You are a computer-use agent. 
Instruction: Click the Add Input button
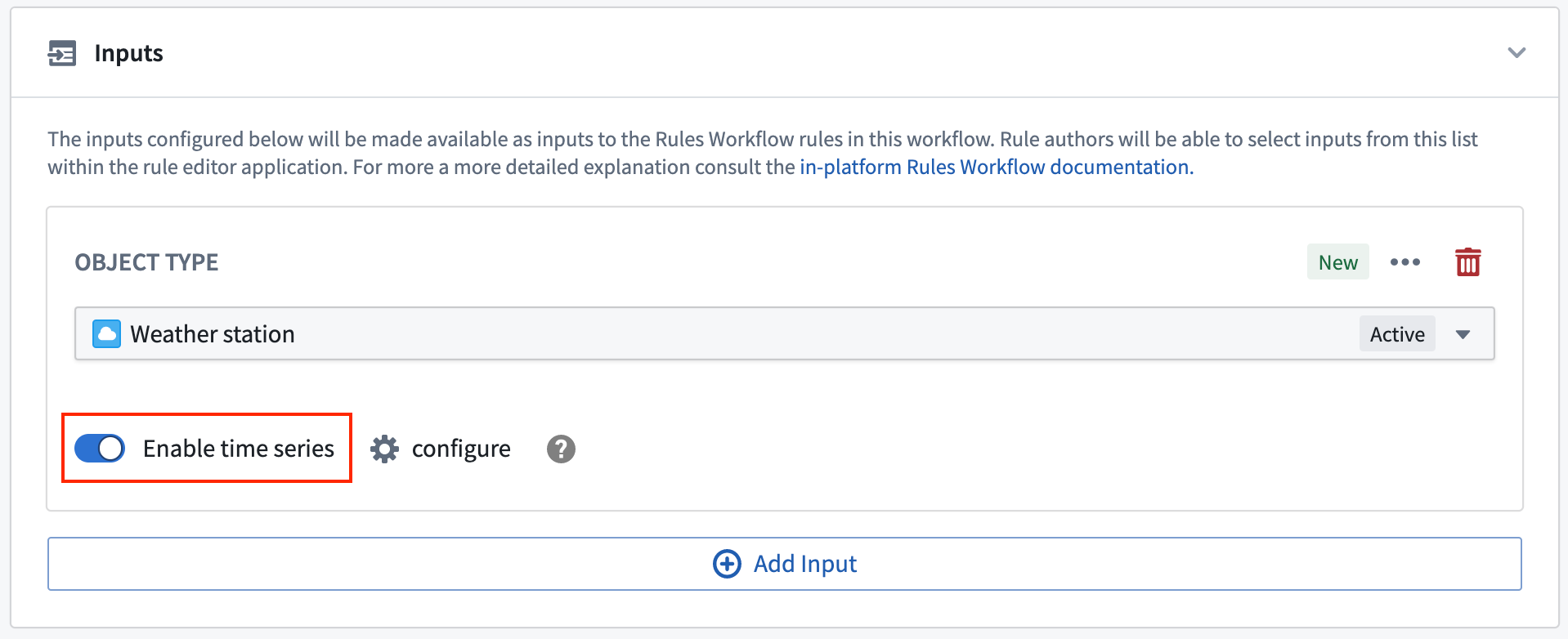785,564
